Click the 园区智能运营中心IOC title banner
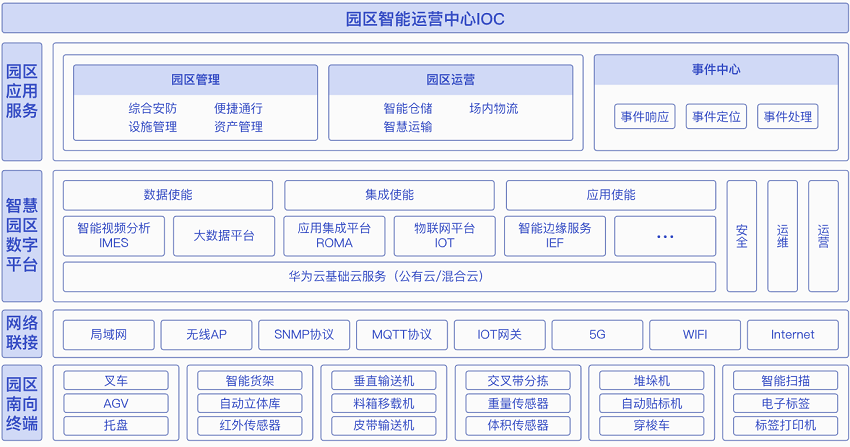Image resolution: width=850 pixels, height=447 pixels. point(425,19)
